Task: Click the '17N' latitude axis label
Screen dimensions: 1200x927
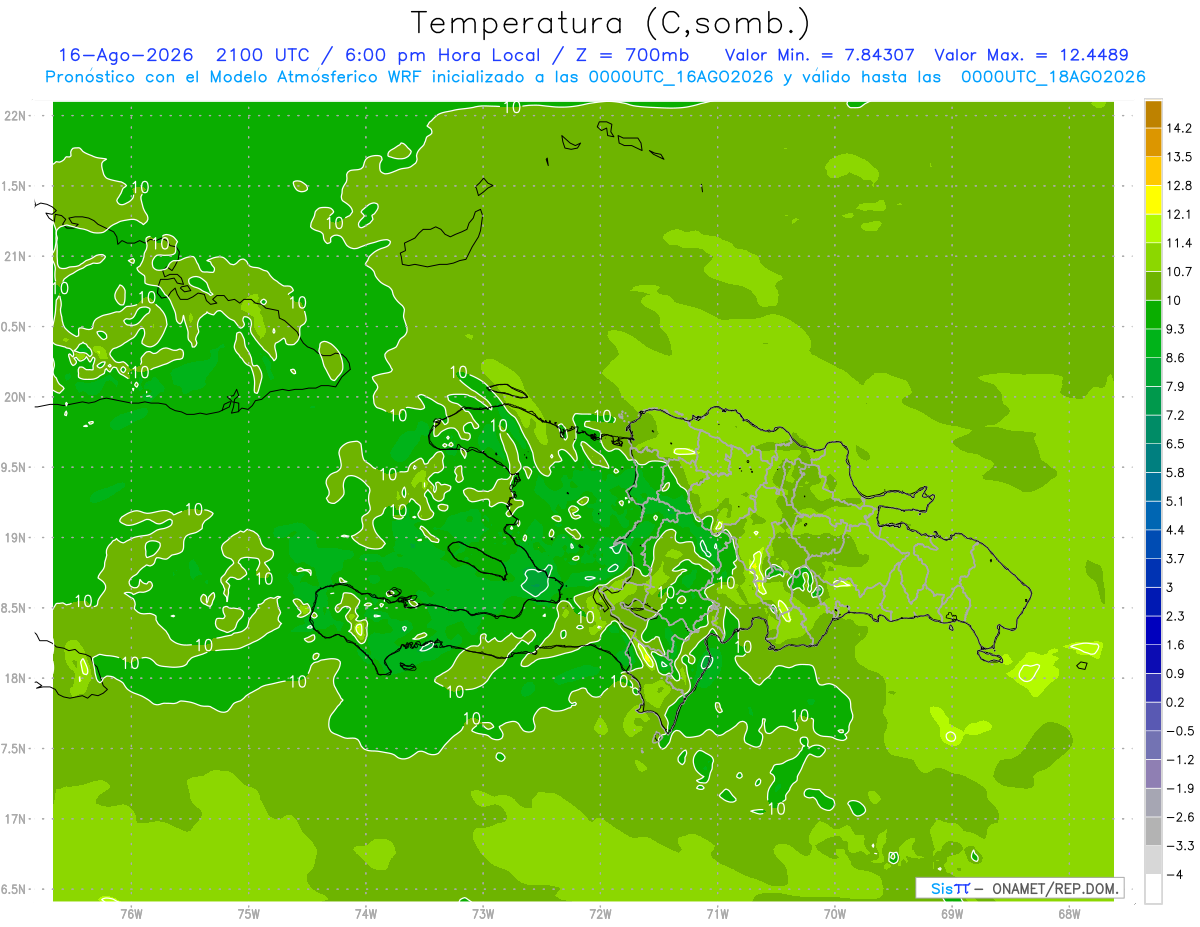Action: 15,819
